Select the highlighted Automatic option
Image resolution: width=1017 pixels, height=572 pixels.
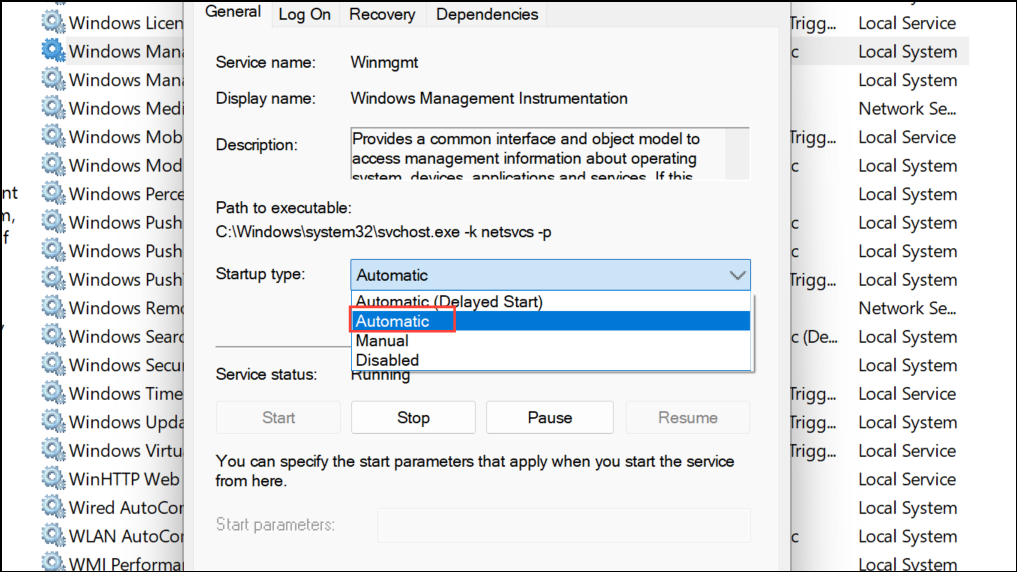pos(551,321)
